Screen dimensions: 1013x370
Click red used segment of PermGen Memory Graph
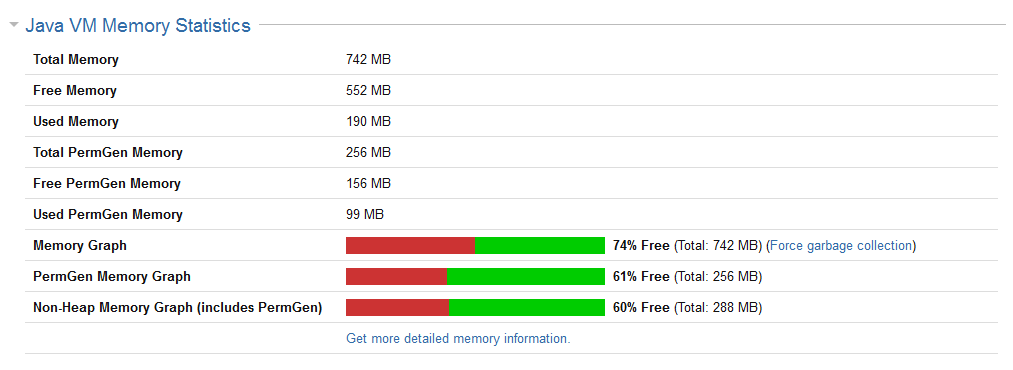pyautogui.click(x=397, y=276)
